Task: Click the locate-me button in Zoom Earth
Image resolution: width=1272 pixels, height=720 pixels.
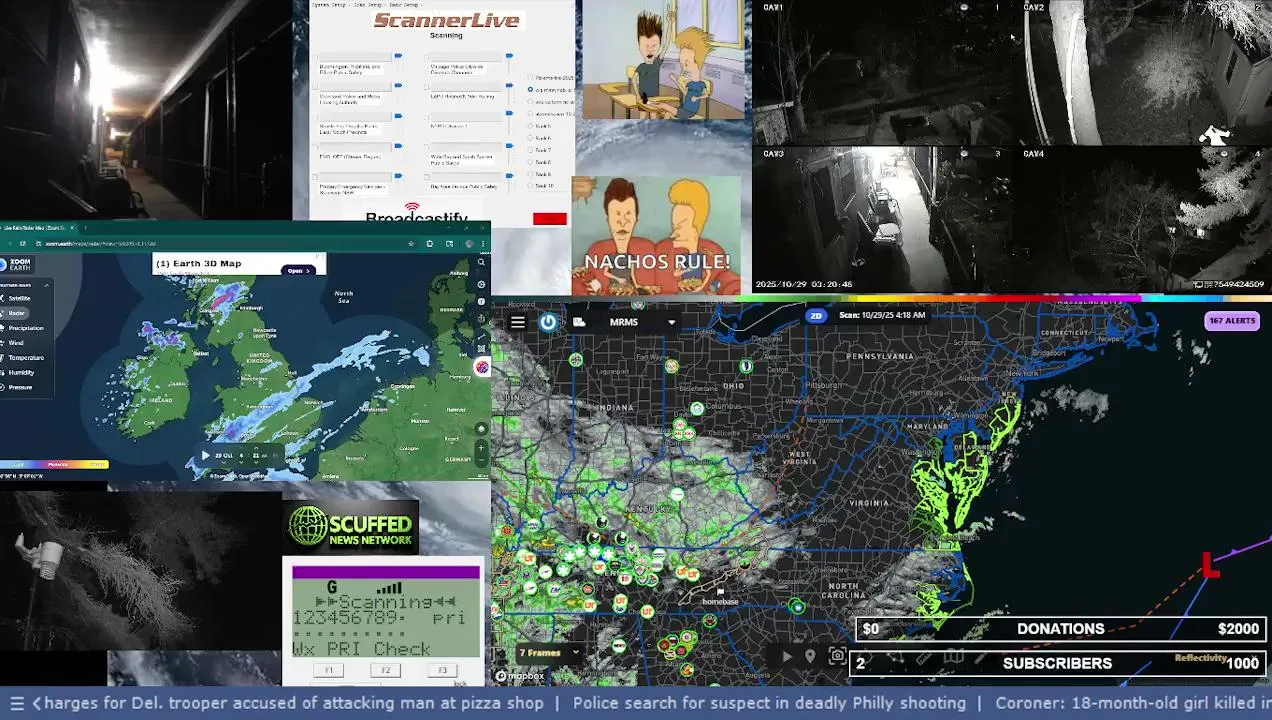Action: 481,428
